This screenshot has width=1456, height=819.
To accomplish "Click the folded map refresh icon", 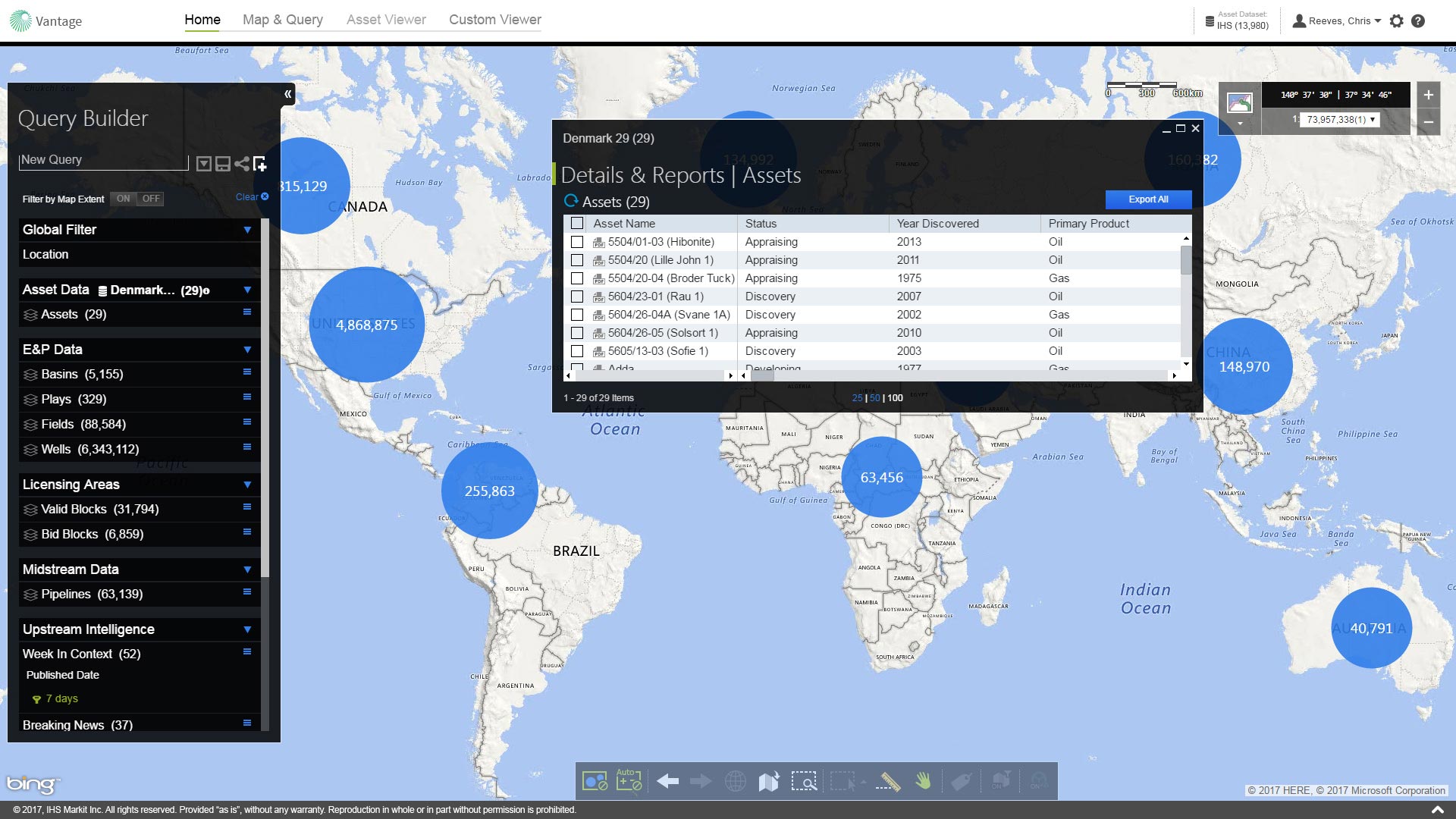I will coord(769,781).
